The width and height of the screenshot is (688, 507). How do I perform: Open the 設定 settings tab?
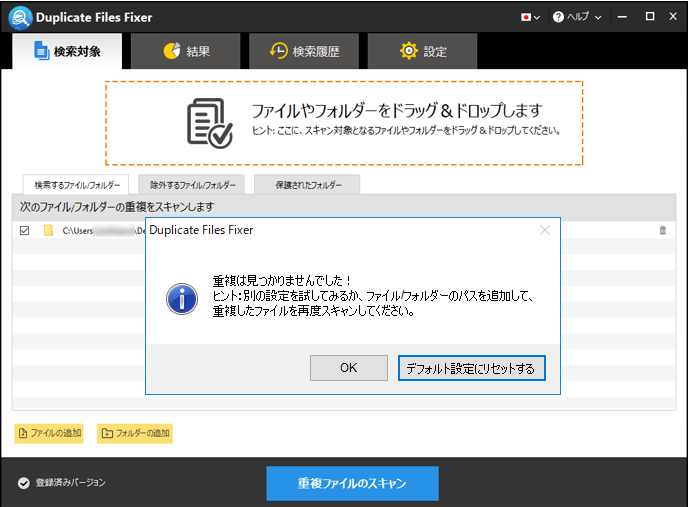coord(423,51)
